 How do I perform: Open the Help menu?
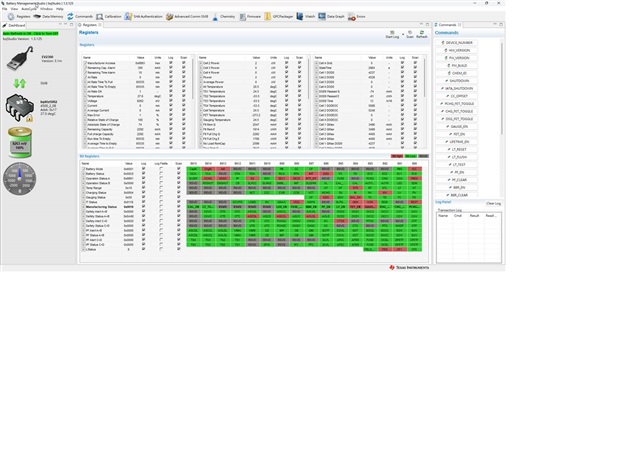click(60, 9)
